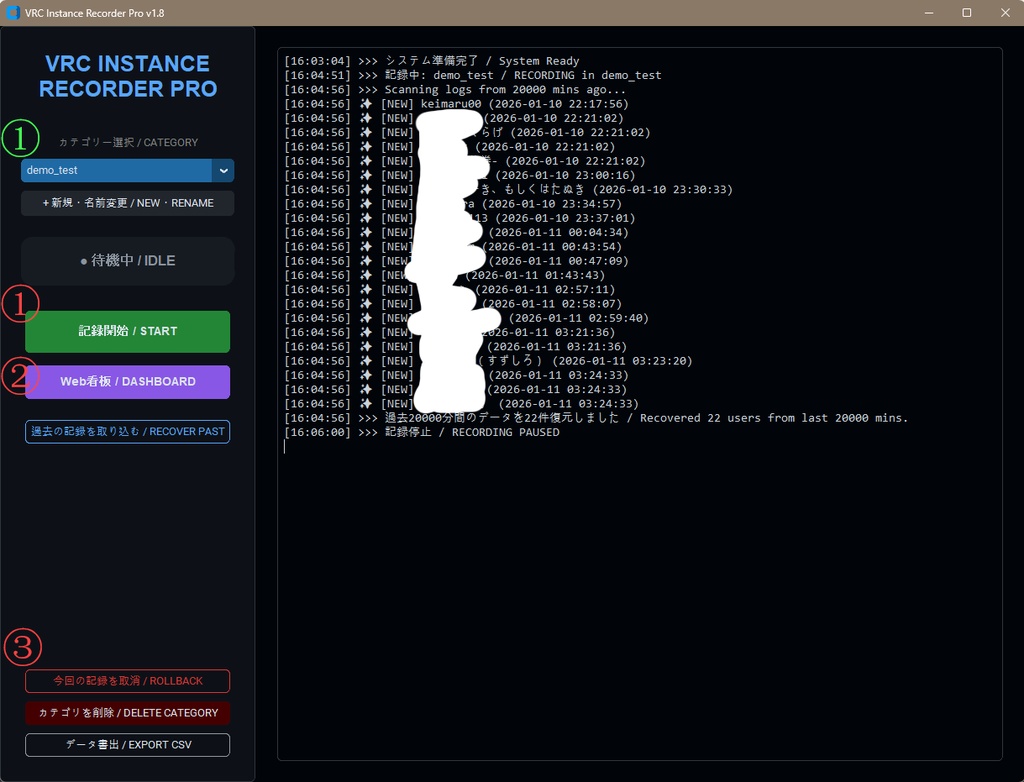Click the text cursor line at end of log
The image size is (1024, 782).
point(285,447)
